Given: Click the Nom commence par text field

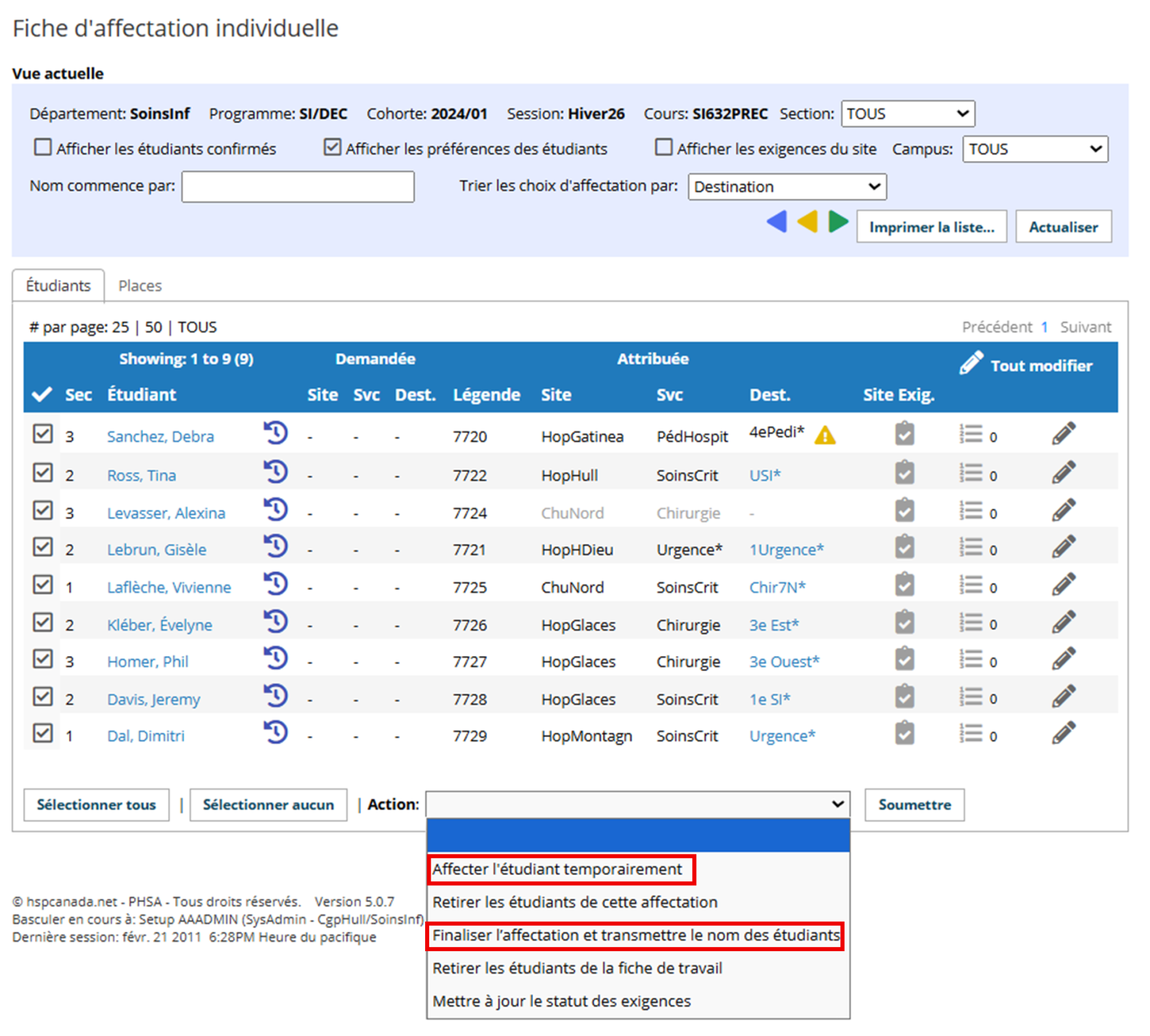Looking at the screenshot, I should click(298, 187).
